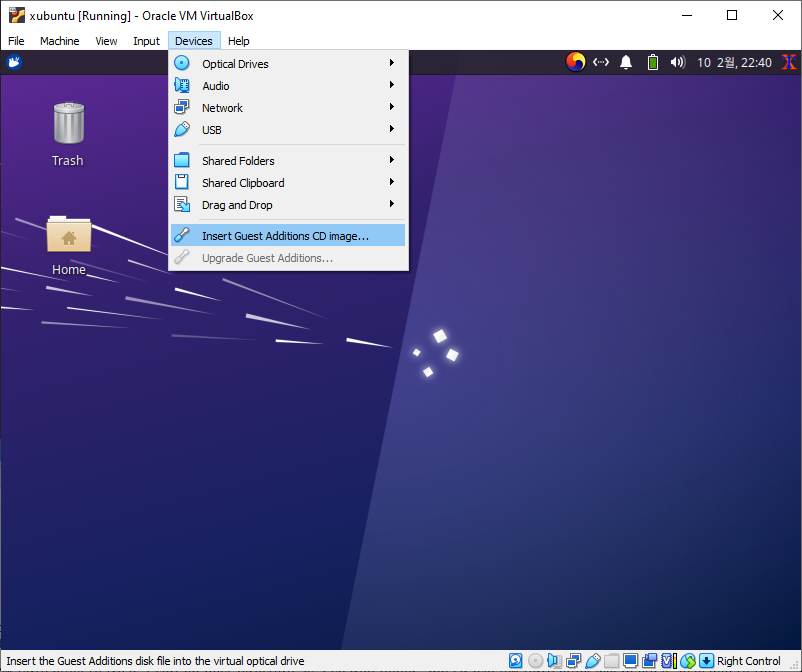
Task: Expand the Drag and Drop submenu
Action: pos(287,205)
